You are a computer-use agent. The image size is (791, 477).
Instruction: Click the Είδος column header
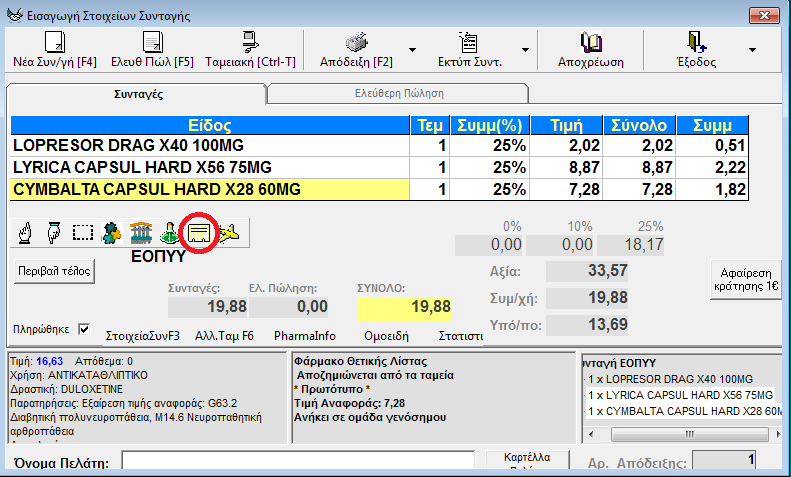(210, 125)
